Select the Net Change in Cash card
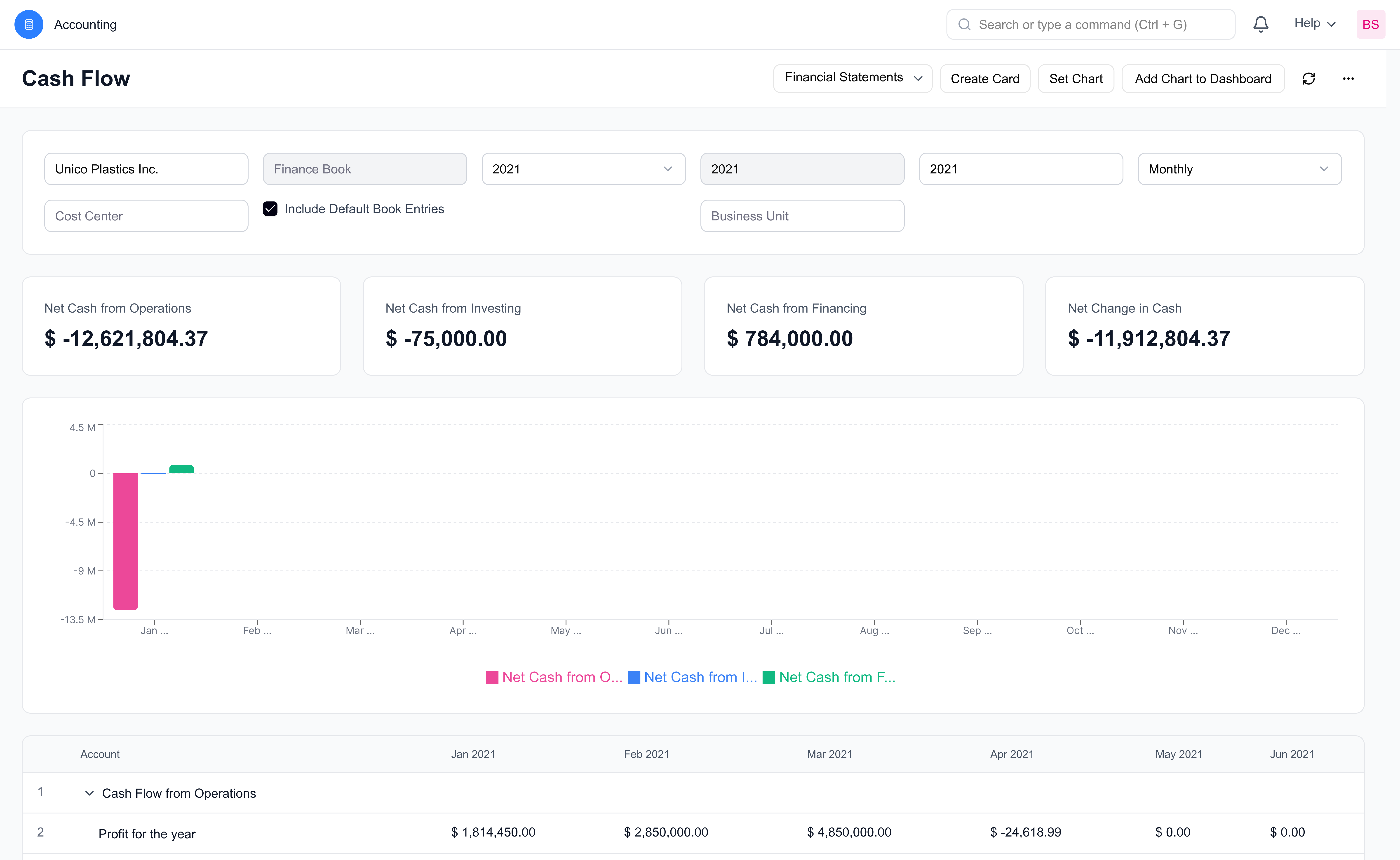This screenshot has height=860, width=1400. pos(1204,326)
